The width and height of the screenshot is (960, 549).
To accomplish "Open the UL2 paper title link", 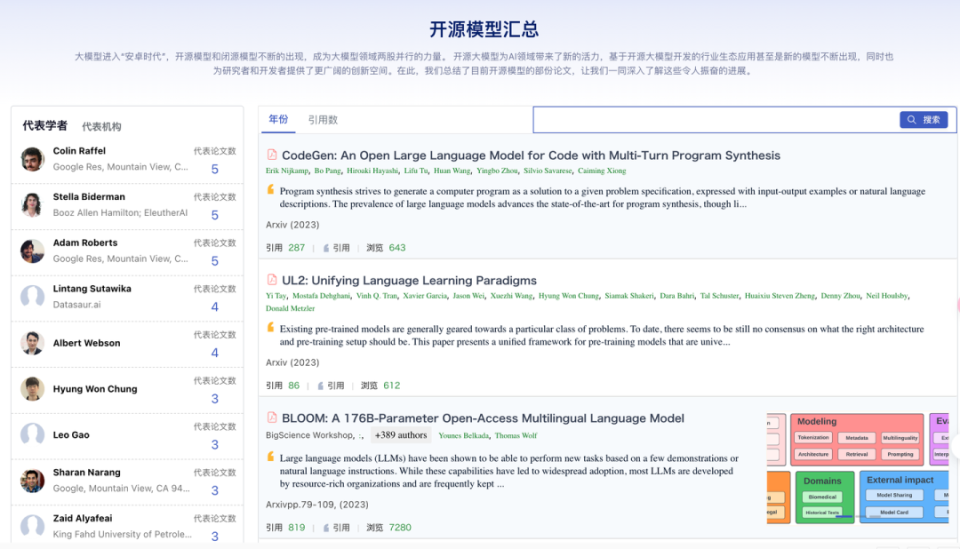I will point(409,280).
